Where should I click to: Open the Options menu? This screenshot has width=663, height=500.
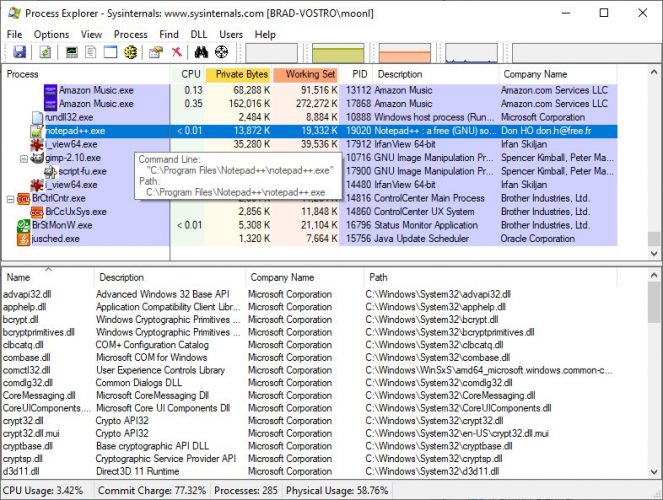point(51,34)
